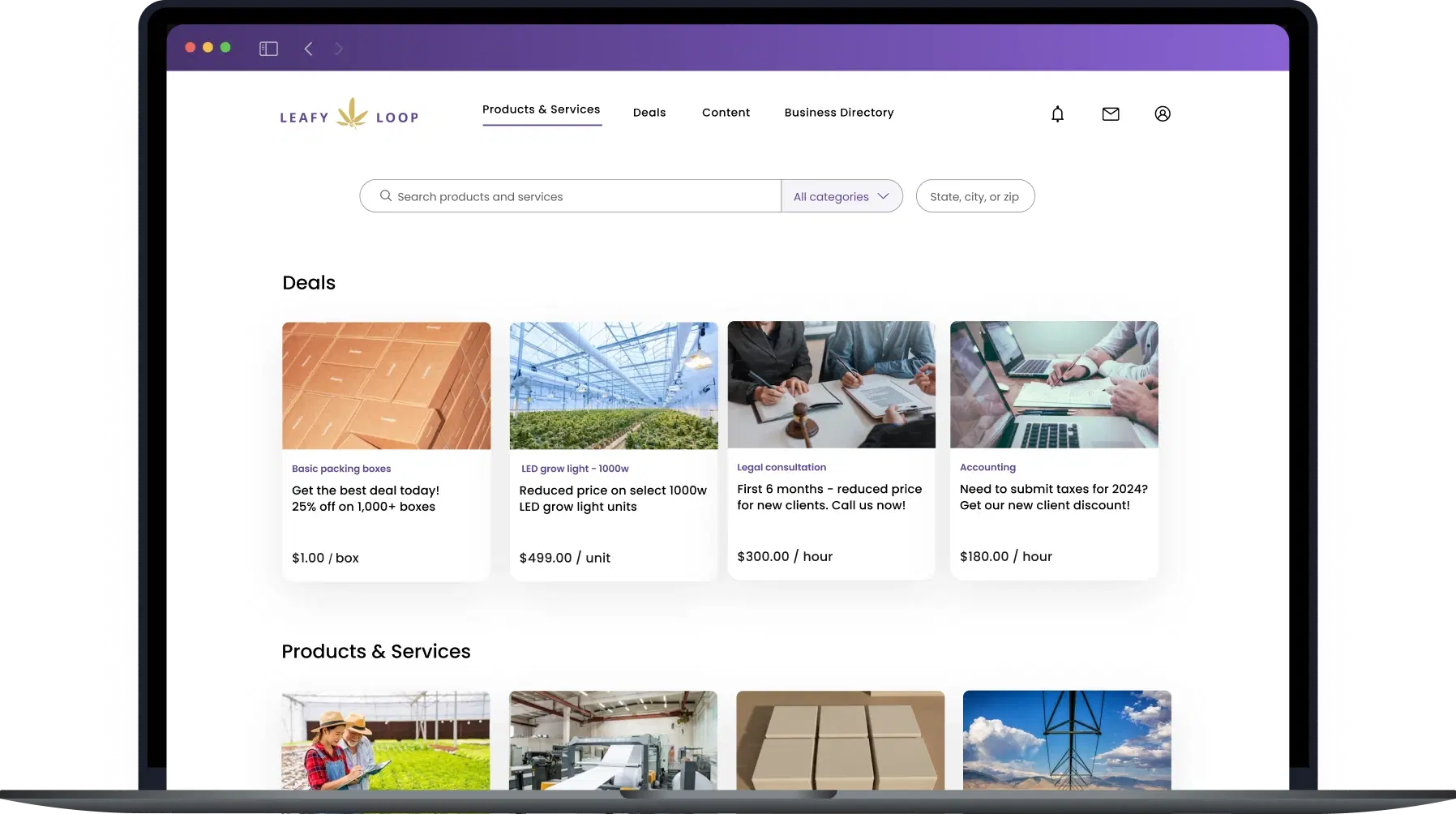Select the Legal consultation deal image
1456x814 pixels.
pos(831,384)
